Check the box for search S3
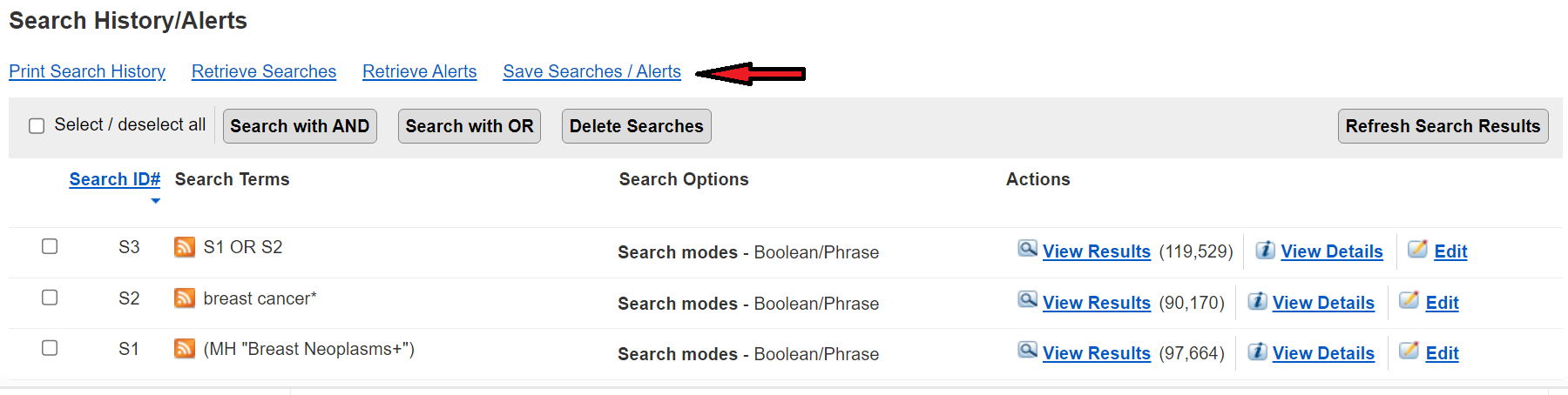 click(50, 246)
